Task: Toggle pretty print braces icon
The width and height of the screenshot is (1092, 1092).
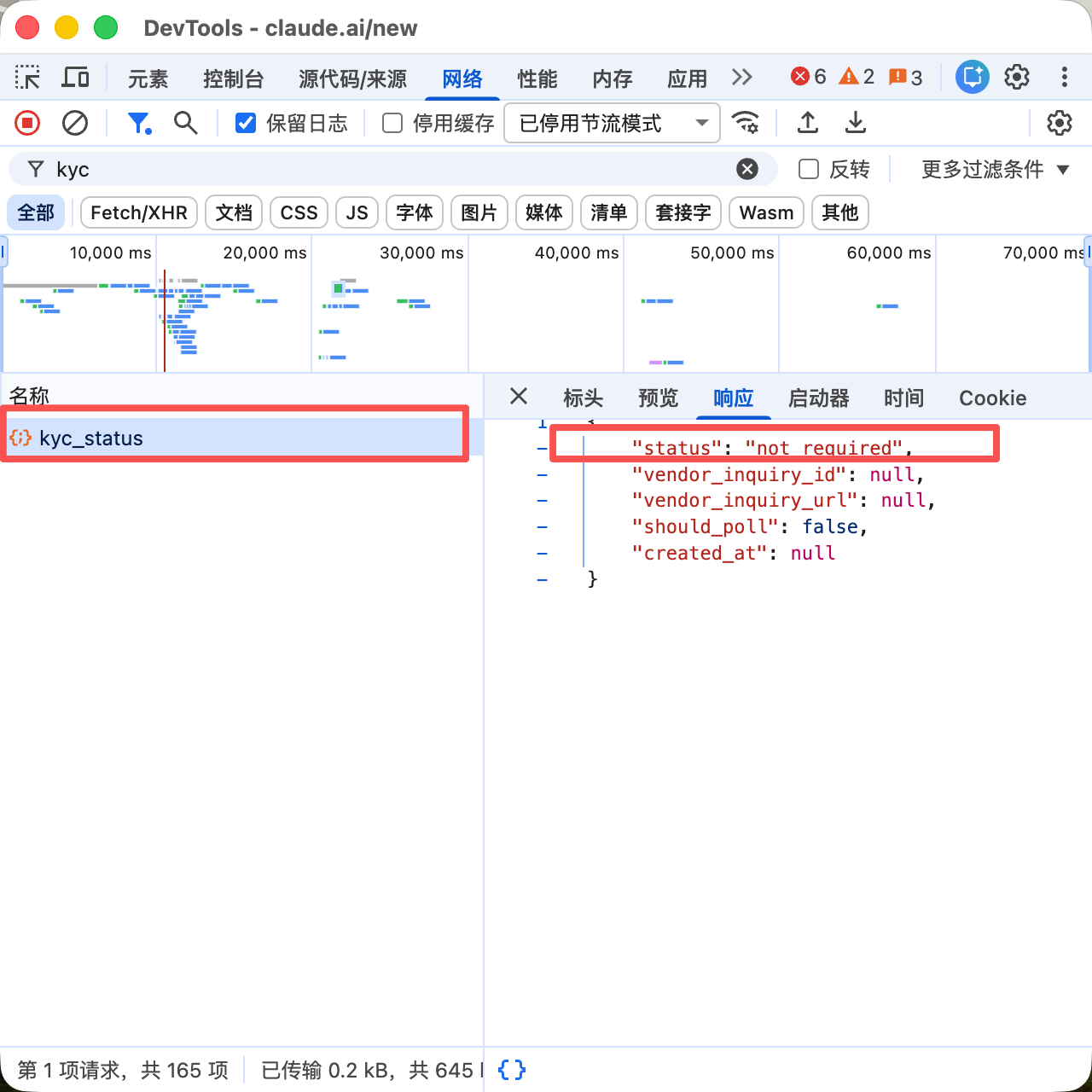Action: [512, 1070]
